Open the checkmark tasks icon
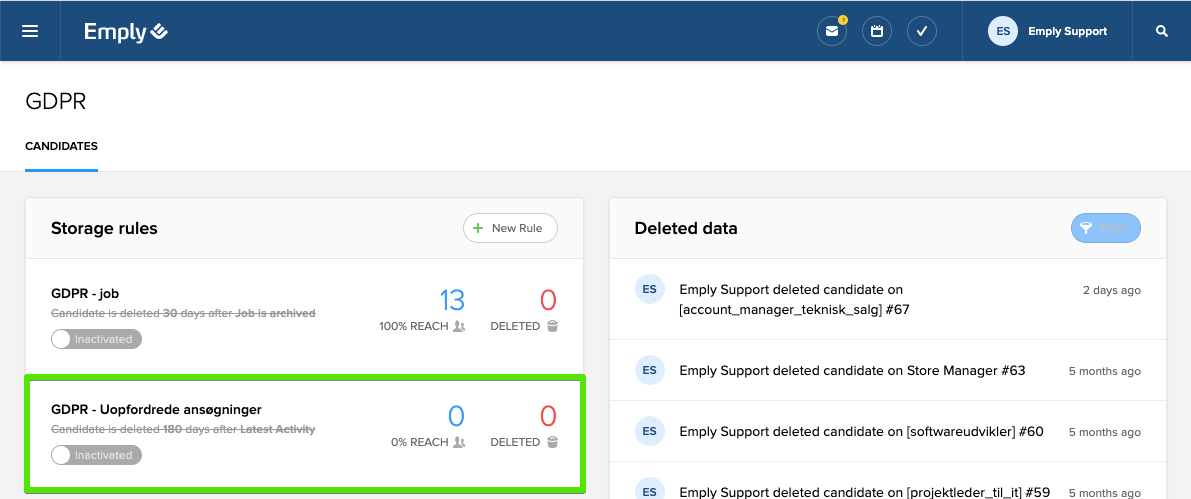This screenshot has width=1191, height=499. point(922,31)
